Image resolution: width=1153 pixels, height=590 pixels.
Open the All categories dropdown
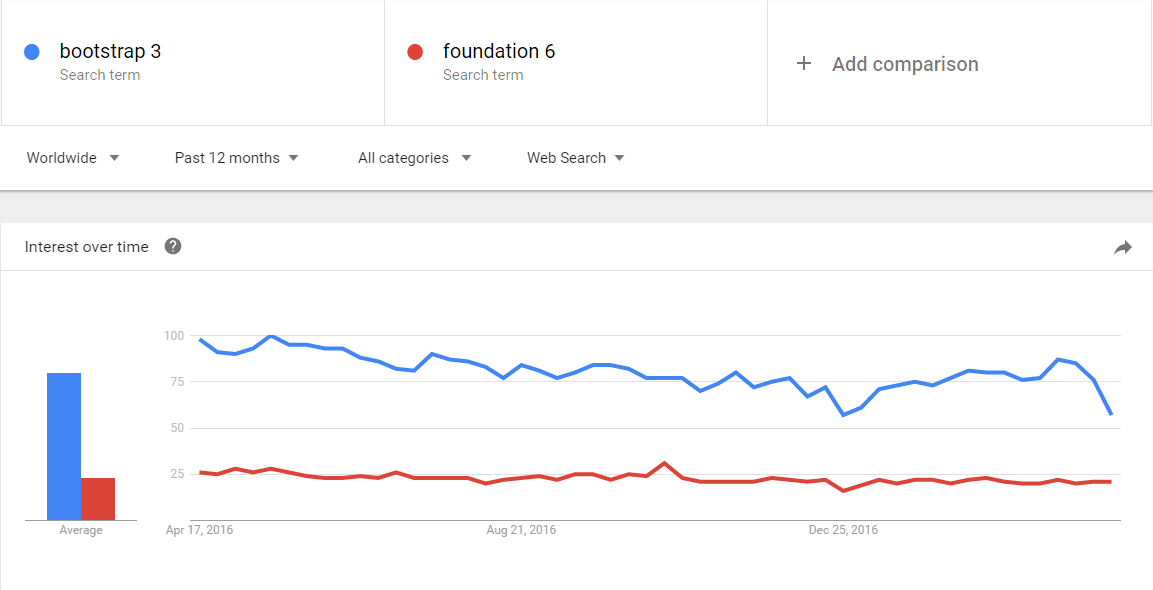click(x=414, y=158)
